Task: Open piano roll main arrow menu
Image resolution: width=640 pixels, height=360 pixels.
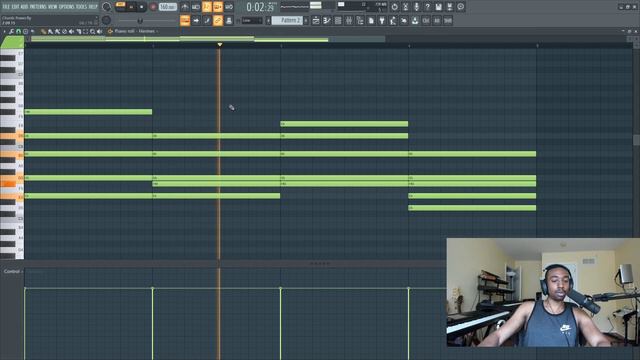Action: tap(4, 31)
